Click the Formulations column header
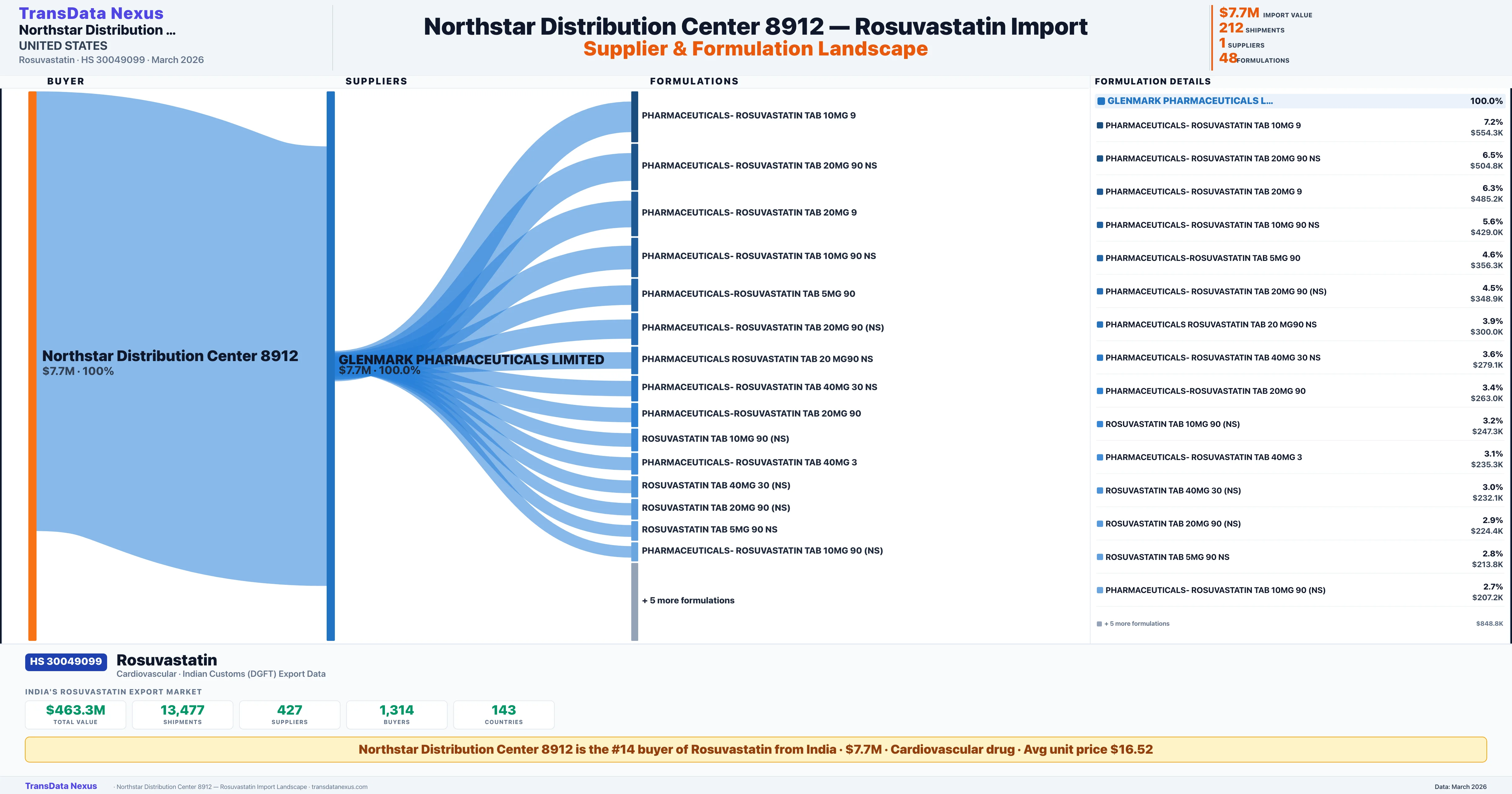Screen dimensions: 1512x794 (x=694, y=81)
